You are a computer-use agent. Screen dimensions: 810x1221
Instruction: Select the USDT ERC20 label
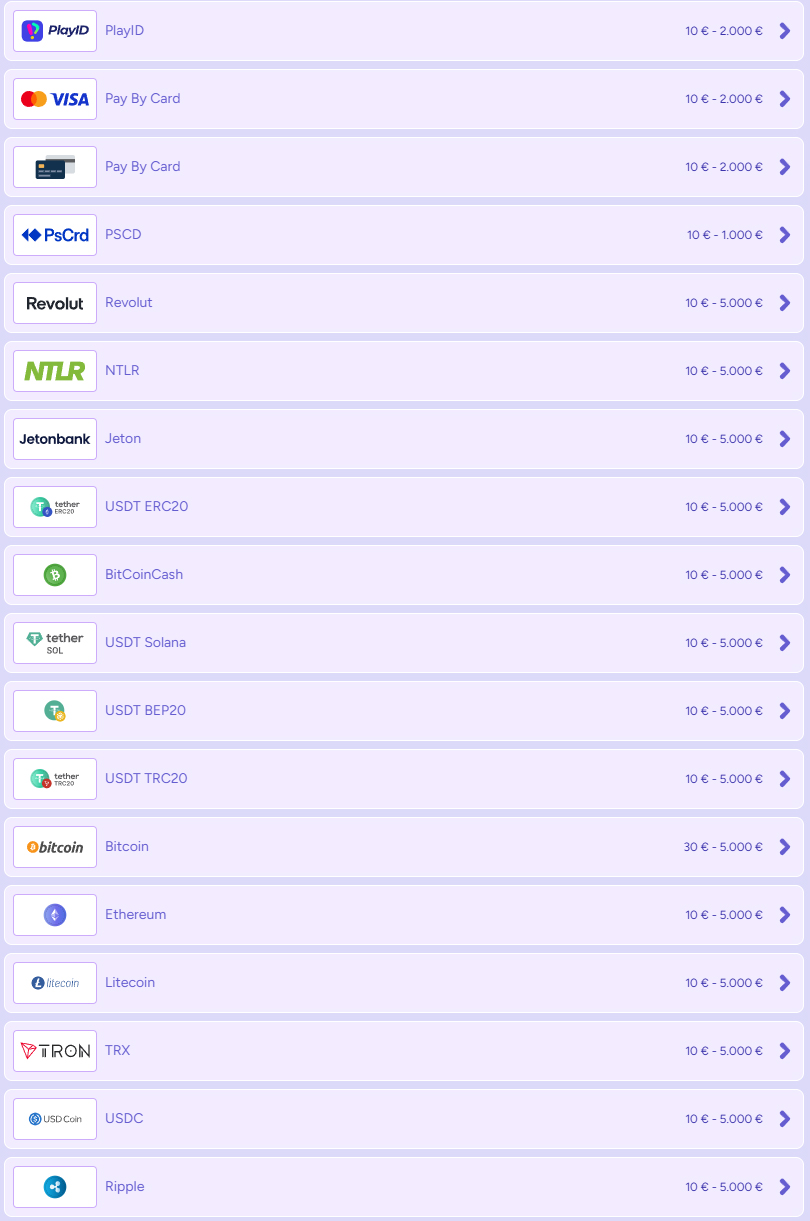tap(146, 507)
